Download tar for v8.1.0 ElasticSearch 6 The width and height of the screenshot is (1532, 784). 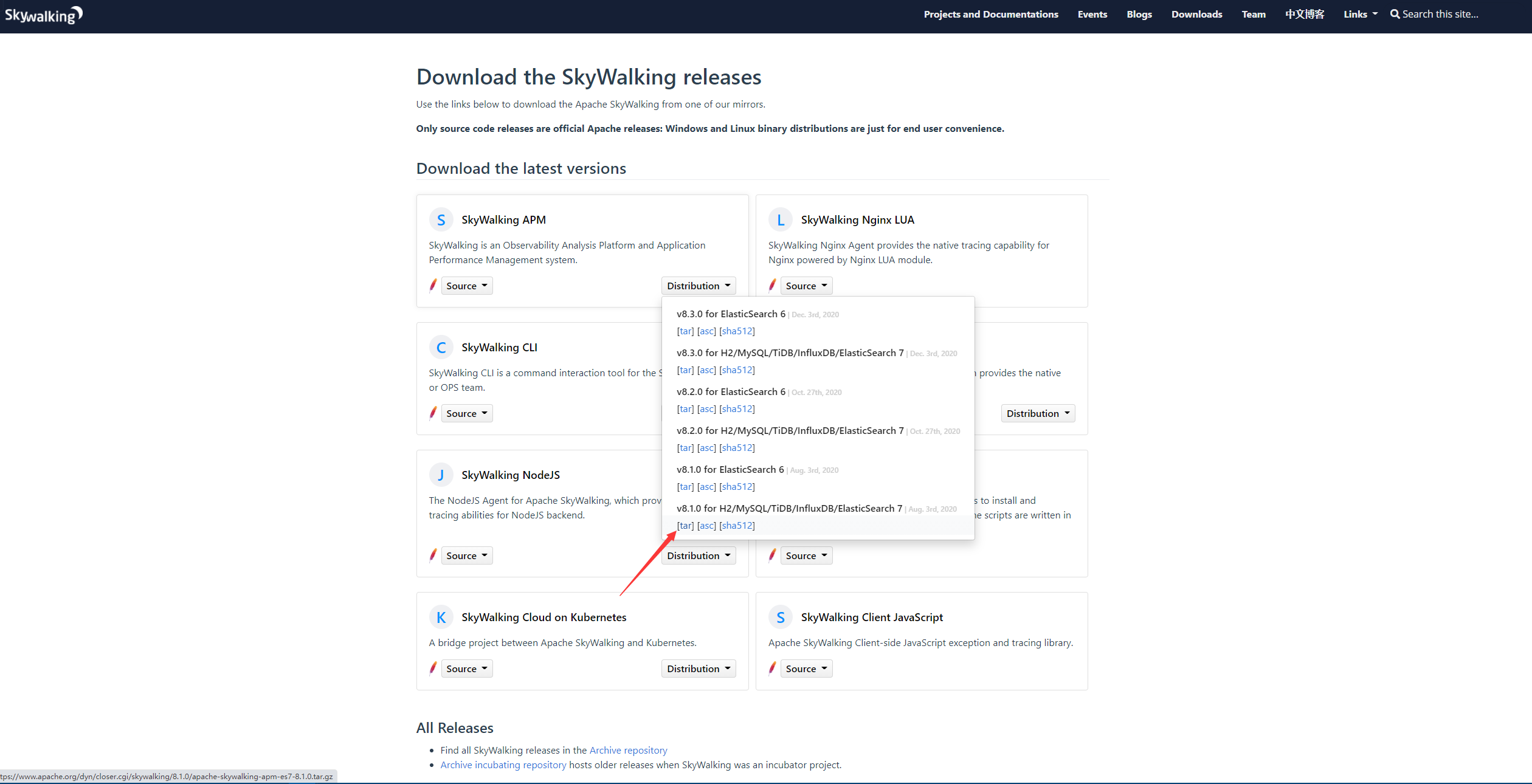point(685,487)
